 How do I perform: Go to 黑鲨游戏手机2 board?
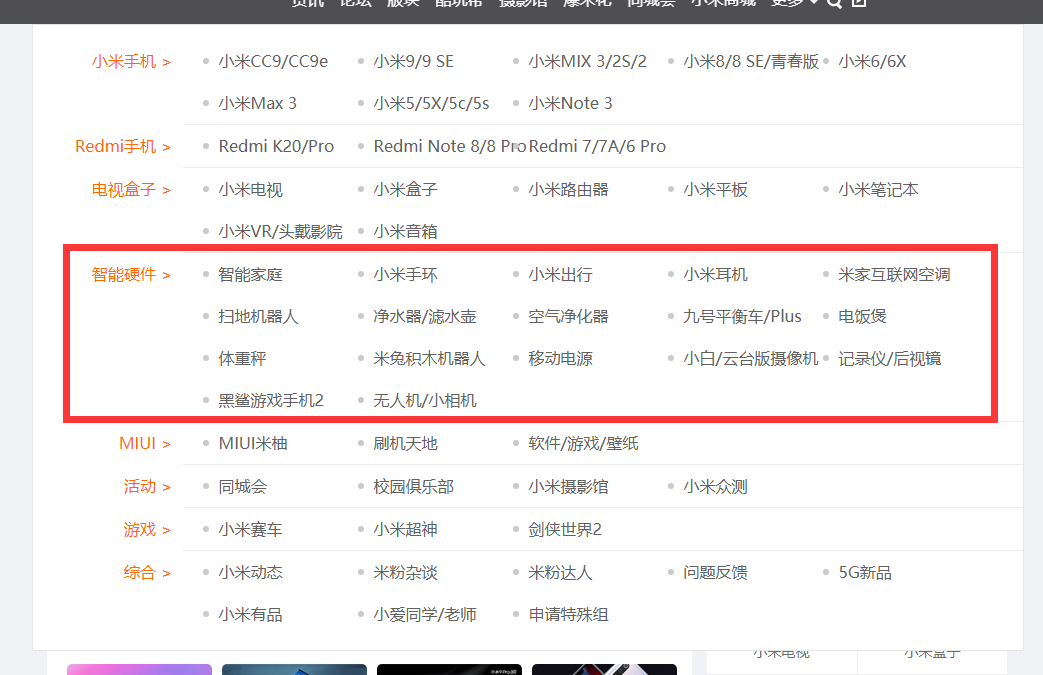pyautogui.click(x=271, y=401)
